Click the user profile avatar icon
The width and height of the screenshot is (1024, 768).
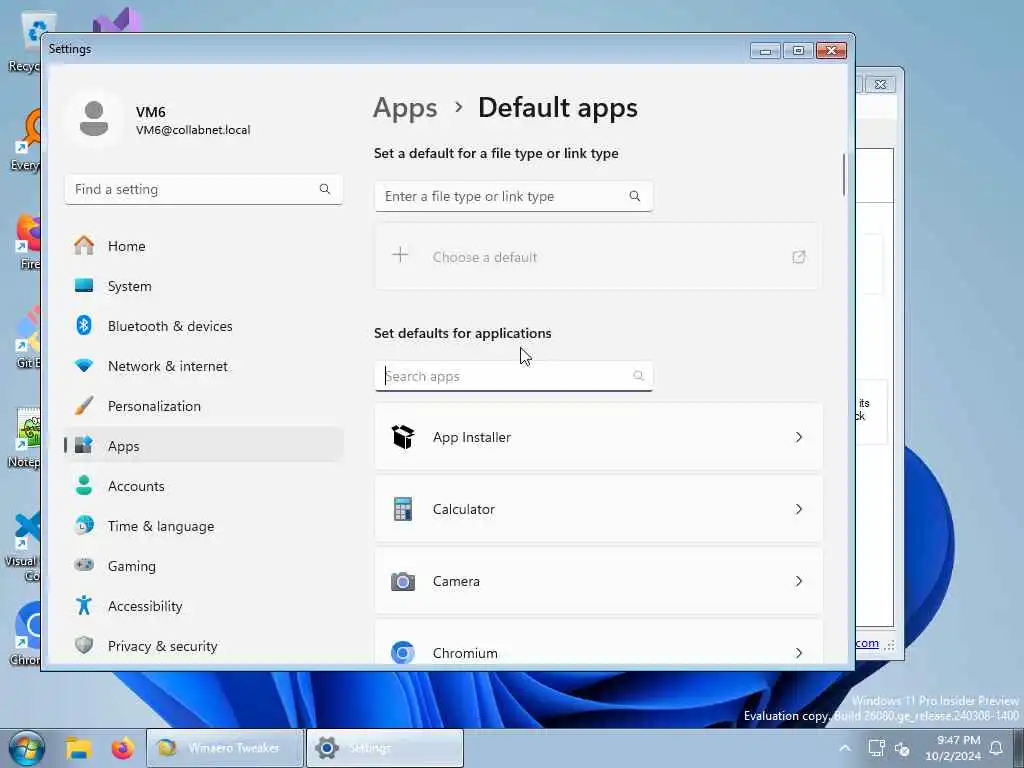click(x=94, y=119)
